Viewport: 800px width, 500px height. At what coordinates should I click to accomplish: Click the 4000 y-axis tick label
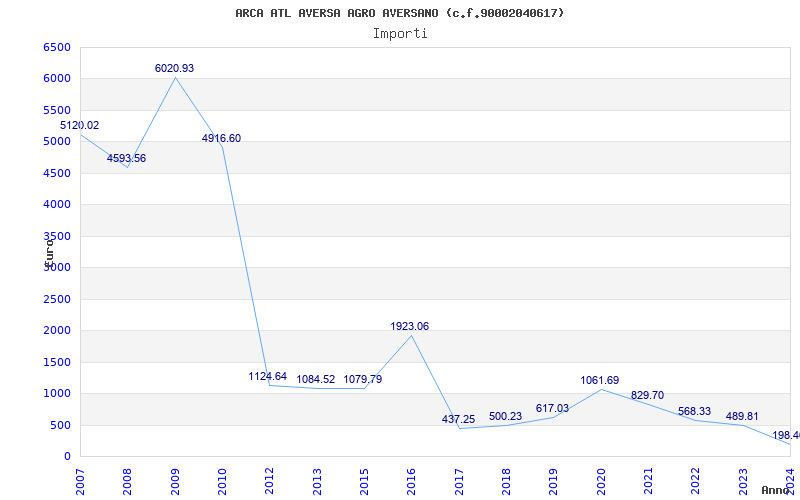tap(57, 205)
